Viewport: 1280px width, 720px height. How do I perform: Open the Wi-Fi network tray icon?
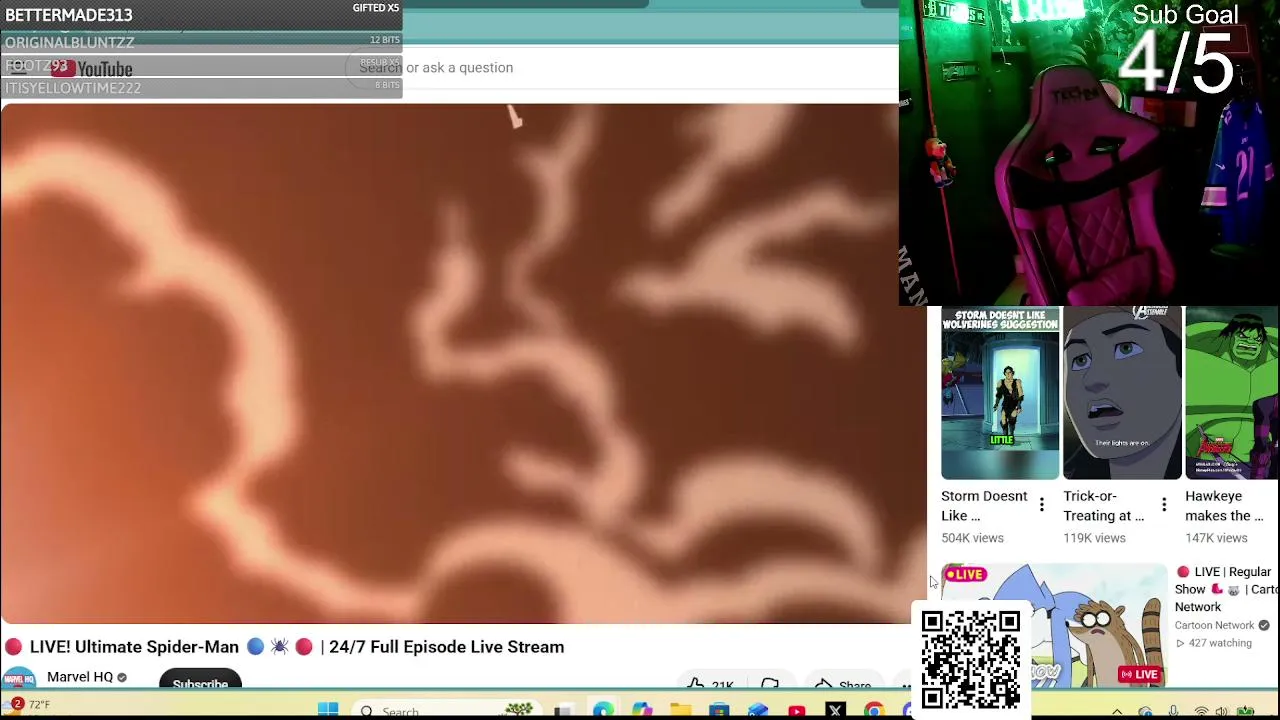point(1201,712)
